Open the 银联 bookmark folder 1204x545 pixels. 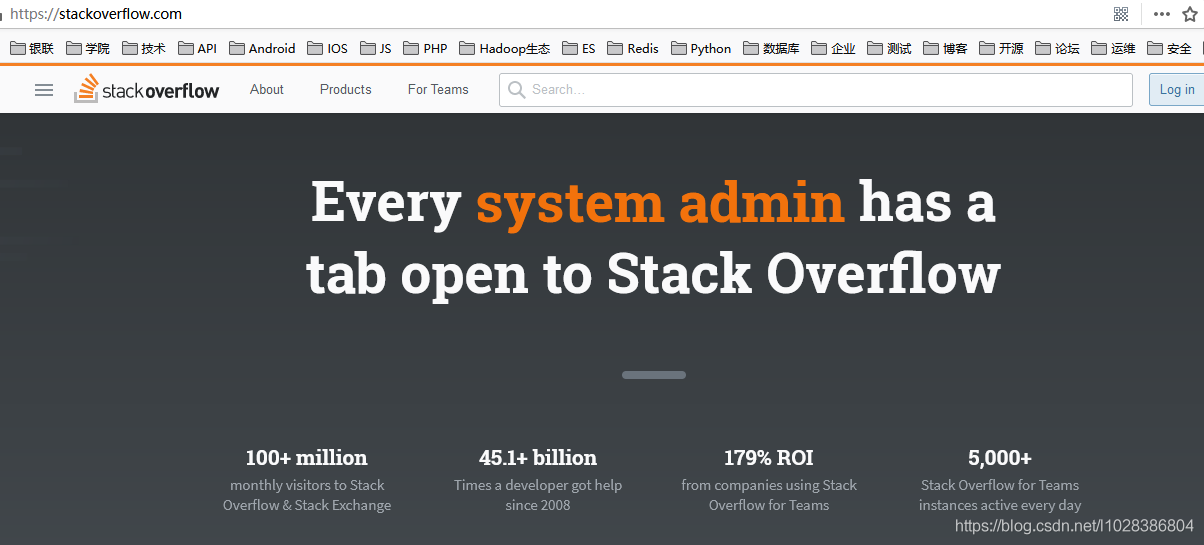(32, 48)
